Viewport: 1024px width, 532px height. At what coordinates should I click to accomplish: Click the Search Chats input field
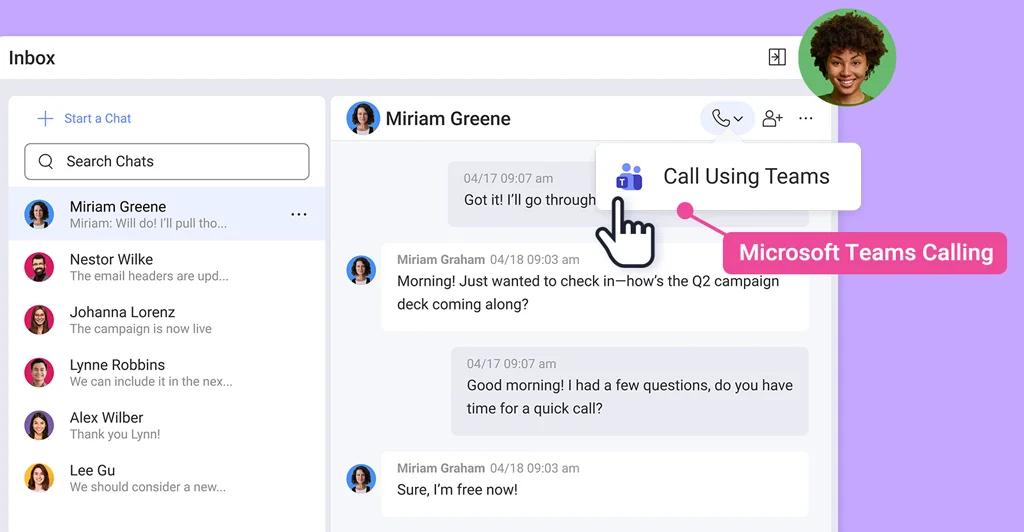coord(167,161)
